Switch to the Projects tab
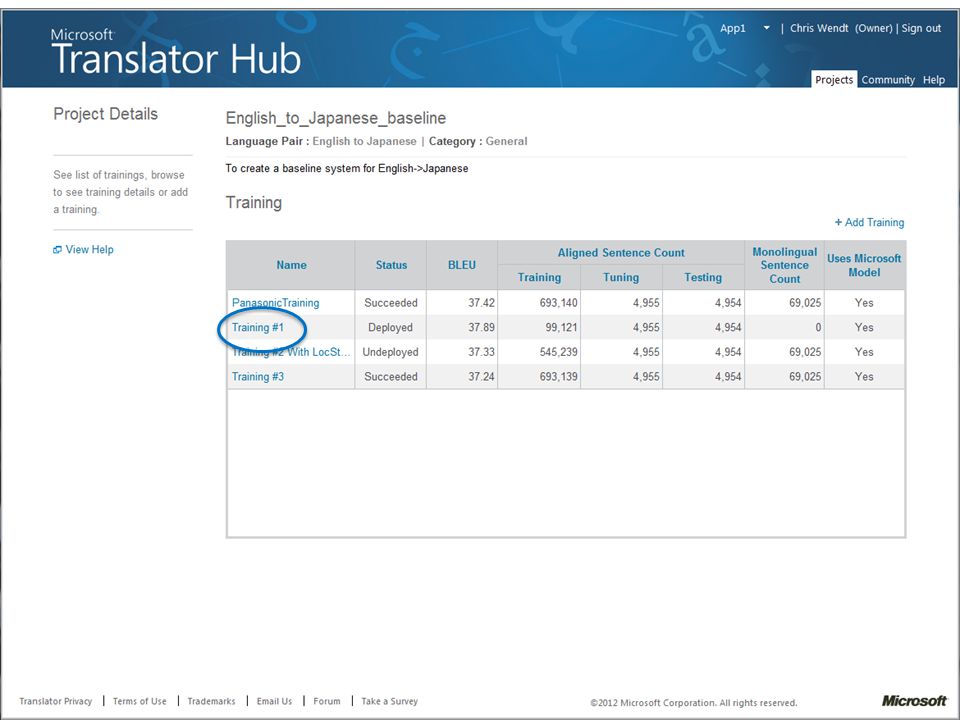Image resolution: width=960 pixels, height=720 pixels. [834, 80]
